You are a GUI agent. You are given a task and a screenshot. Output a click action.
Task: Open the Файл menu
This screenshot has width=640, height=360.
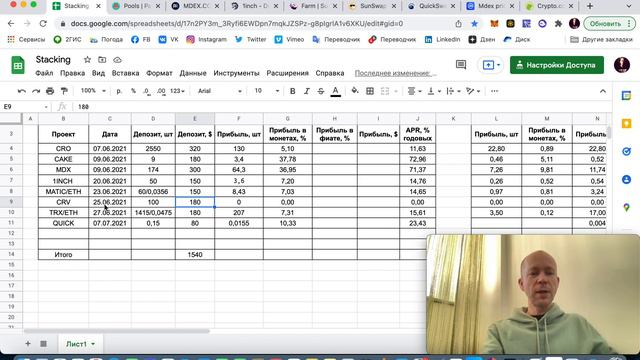[x=44, y=73]
